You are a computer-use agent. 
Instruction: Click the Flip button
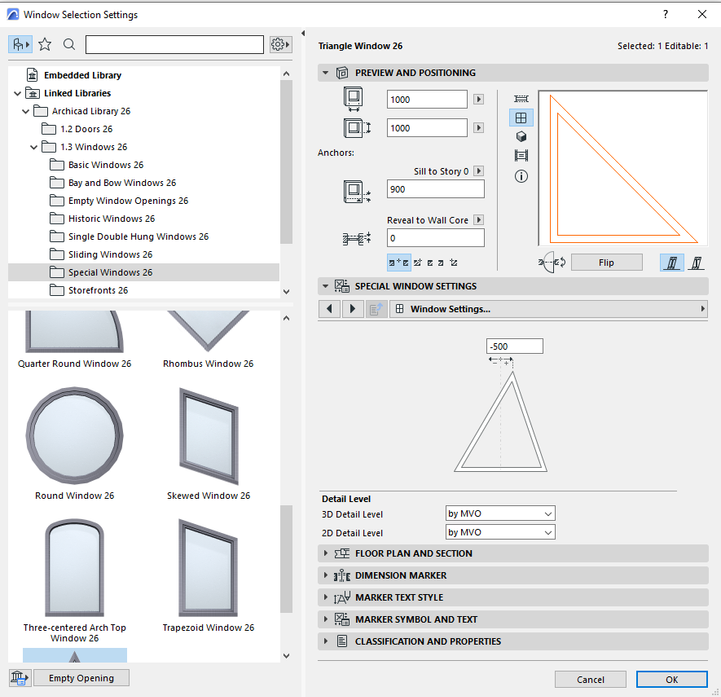click(x=607, y=263)
